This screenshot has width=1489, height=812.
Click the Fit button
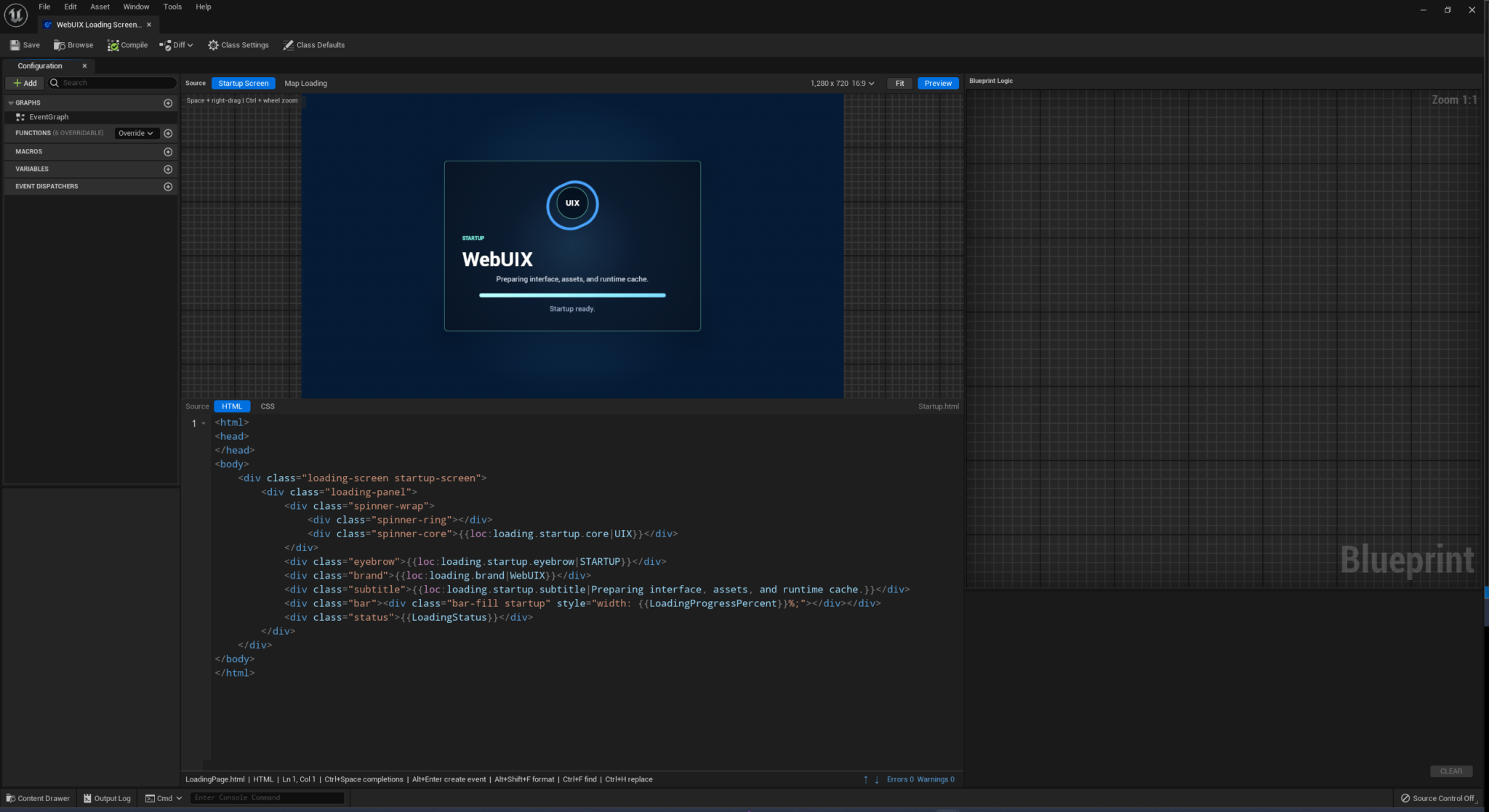pyautogui.click(x=899, y=84)
